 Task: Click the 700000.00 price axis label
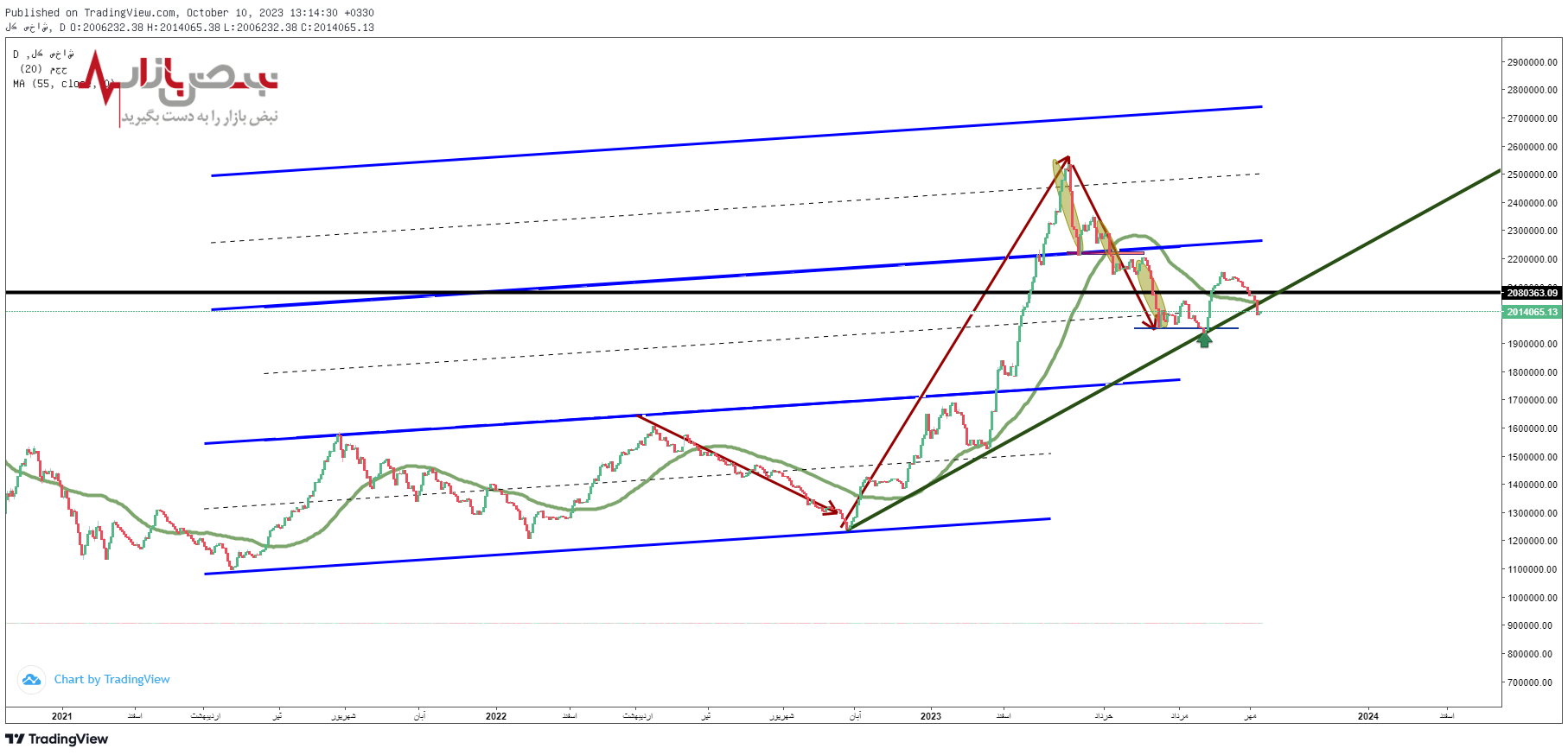tap(1530, 682)
